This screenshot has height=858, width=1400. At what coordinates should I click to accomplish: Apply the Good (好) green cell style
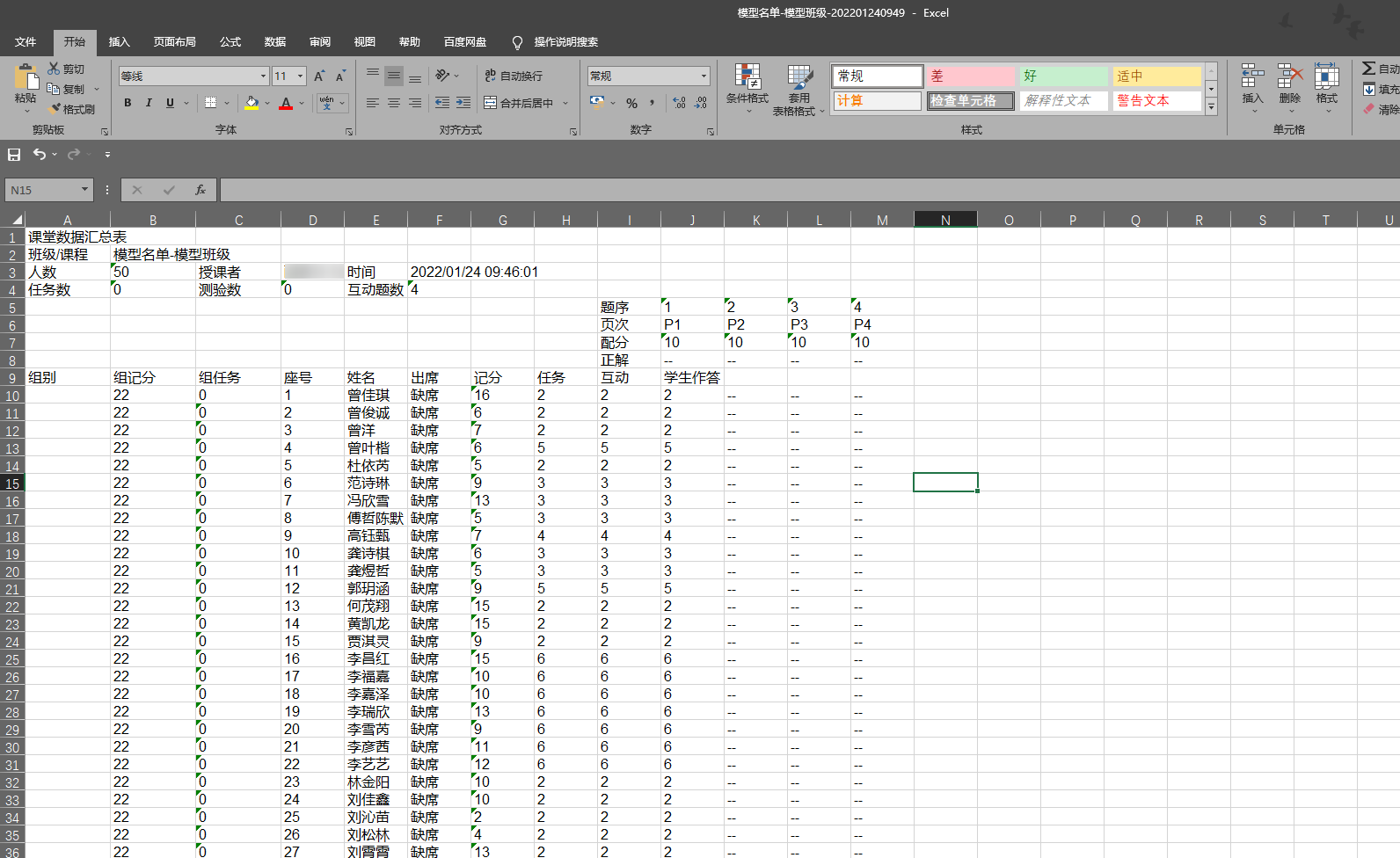1063,76
